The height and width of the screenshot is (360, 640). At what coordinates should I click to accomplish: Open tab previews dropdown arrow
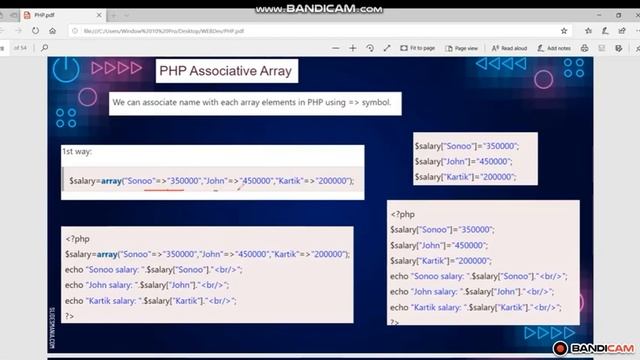pyautogui.click(x=127, y=16)
